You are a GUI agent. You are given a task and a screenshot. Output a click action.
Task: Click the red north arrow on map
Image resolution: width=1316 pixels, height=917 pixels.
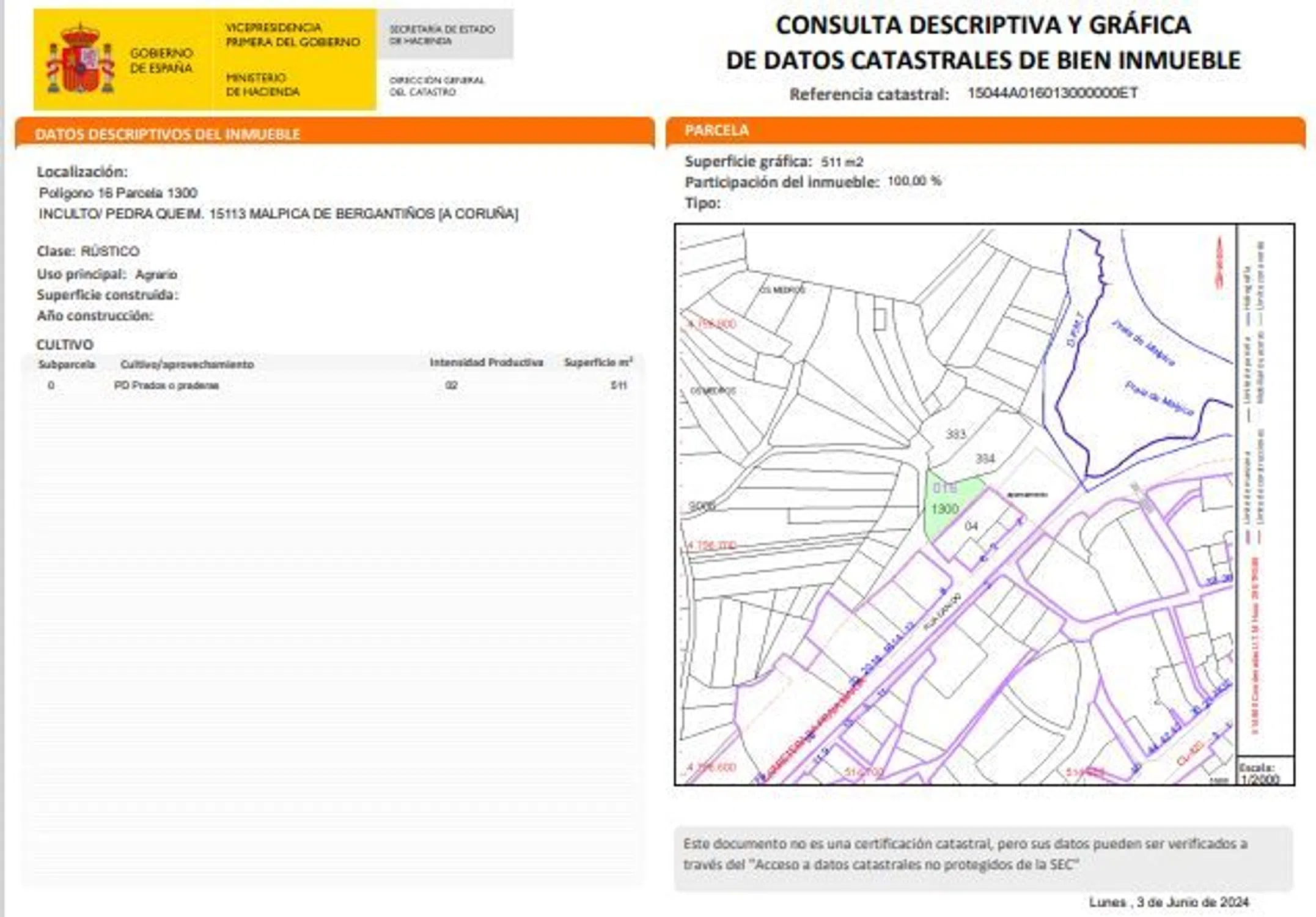coord(1219,263)
